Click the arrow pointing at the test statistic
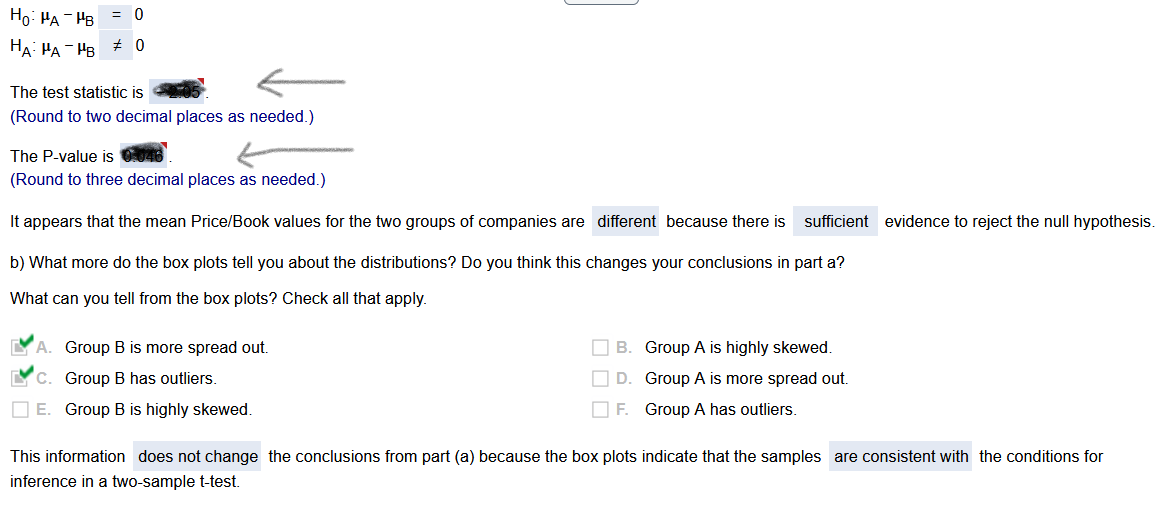The height and width of the screenshot is (515, 1176). [300, 83]
